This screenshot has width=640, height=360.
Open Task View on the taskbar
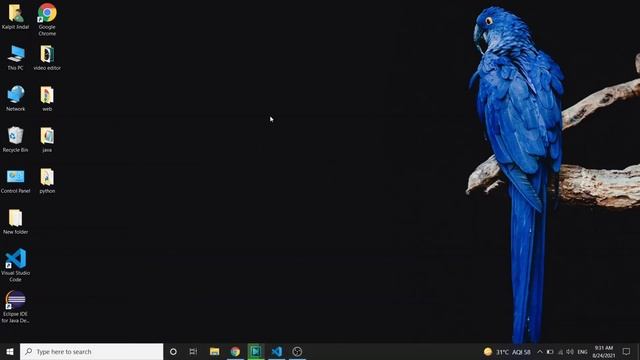193,351
